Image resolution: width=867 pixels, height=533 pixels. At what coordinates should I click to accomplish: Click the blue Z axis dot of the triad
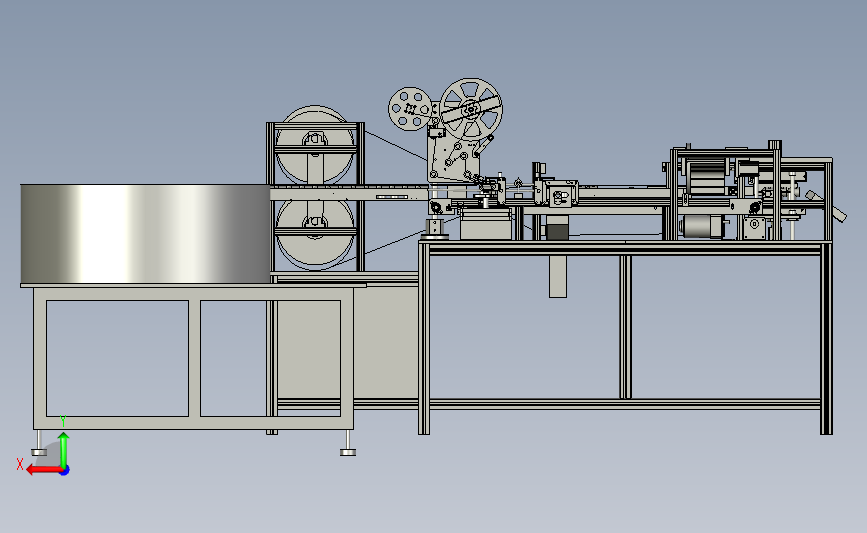(x=64, y=471)
